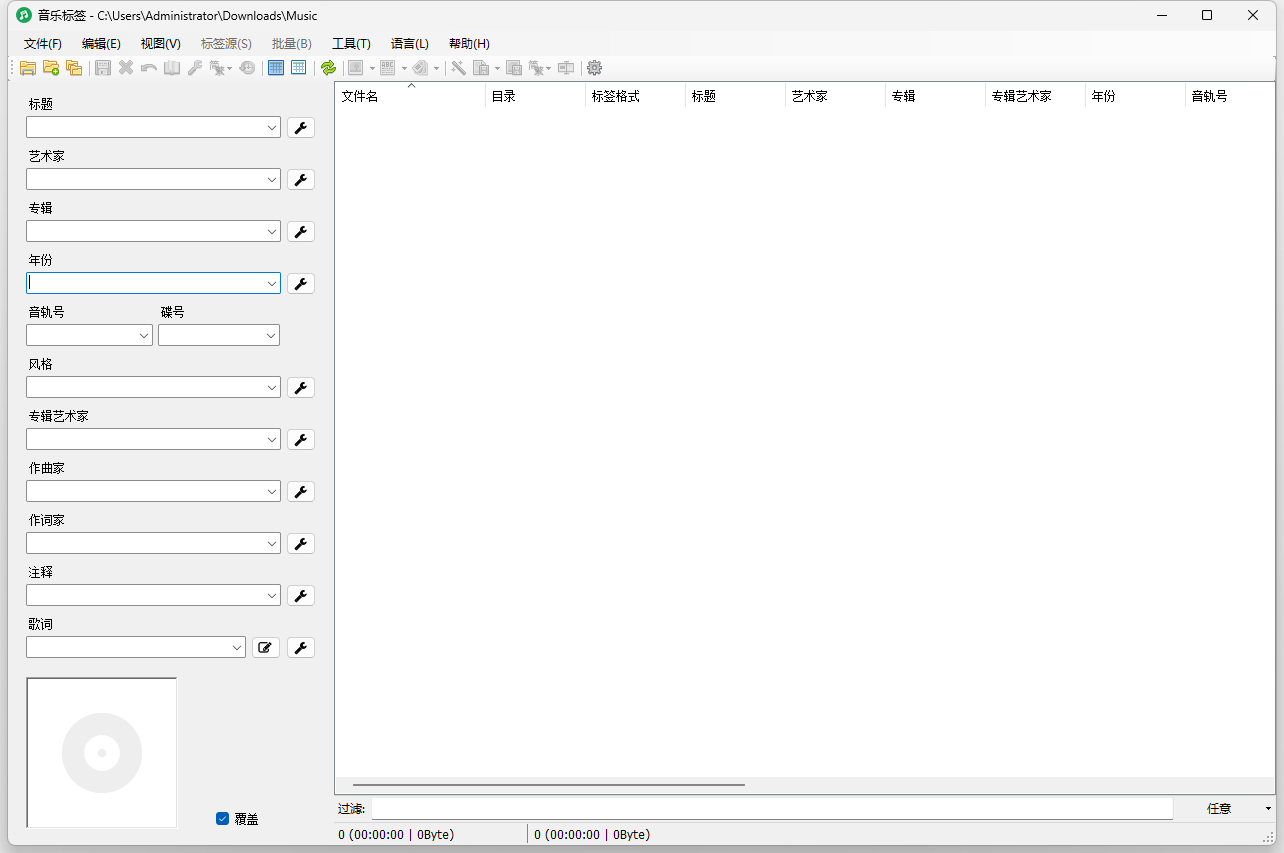Image resolution: width=1284 pixels, height=853 pixels.
Task: Click the open folder toolbar icon
Action: tap(27, 68)
